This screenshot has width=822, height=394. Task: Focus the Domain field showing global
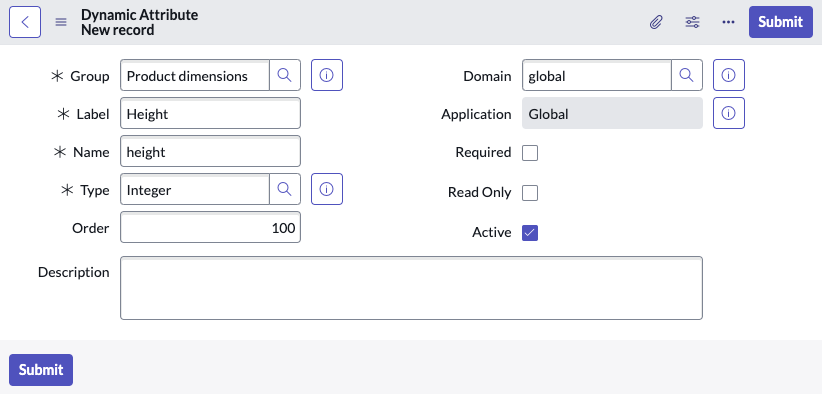597,75
